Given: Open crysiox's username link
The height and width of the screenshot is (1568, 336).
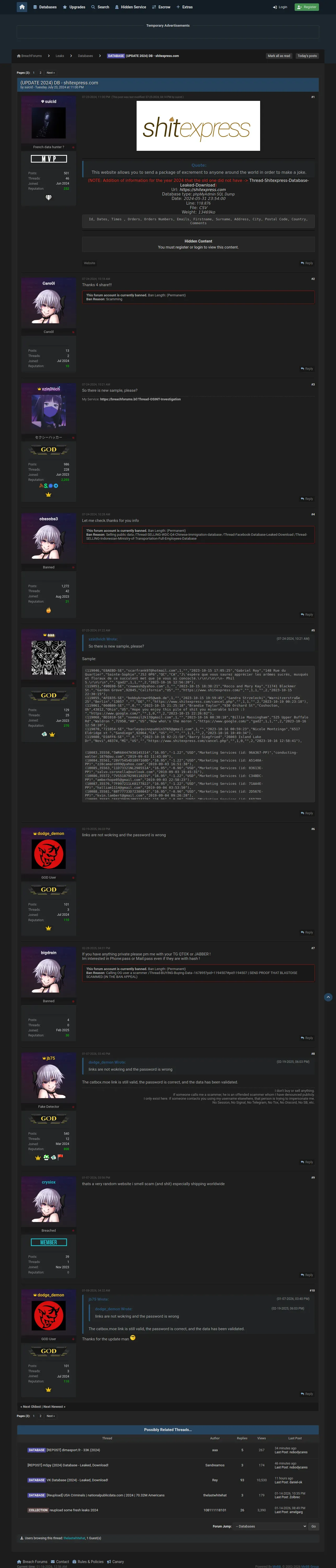Looking at the screenshot, I should pos(49,1182).
